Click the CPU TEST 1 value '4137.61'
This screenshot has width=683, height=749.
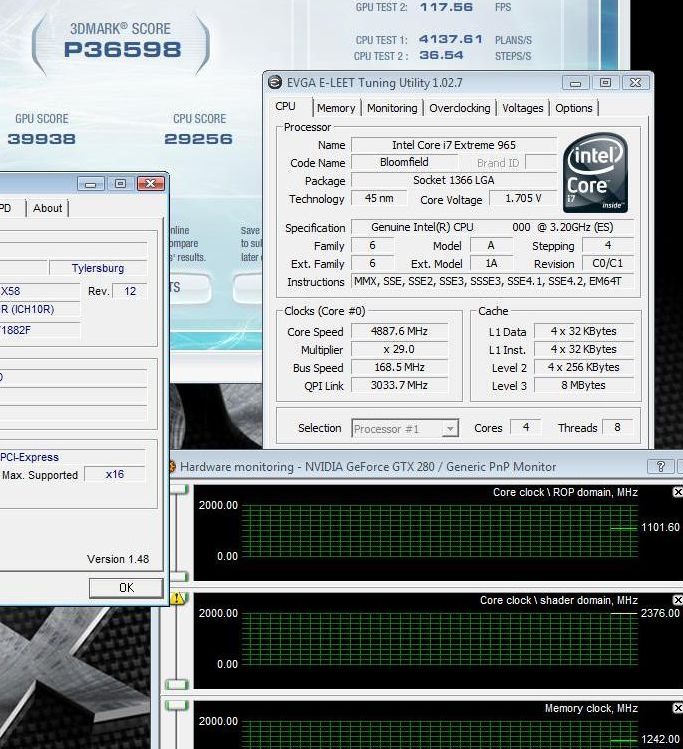pos(450,39)
